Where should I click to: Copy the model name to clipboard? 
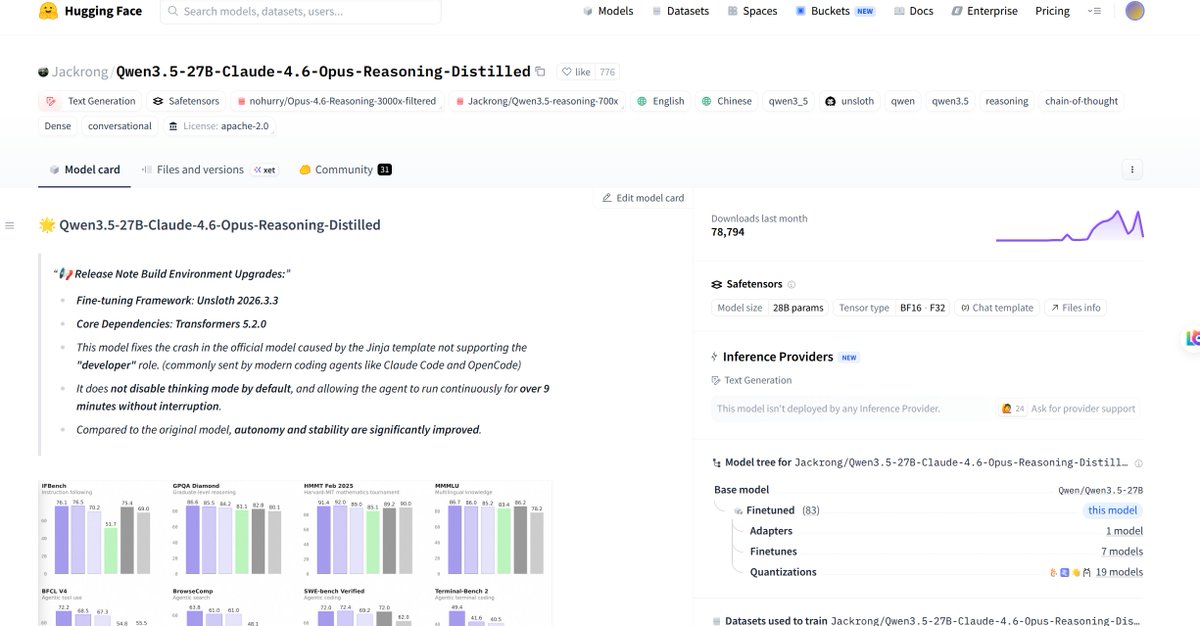point(540,72)
